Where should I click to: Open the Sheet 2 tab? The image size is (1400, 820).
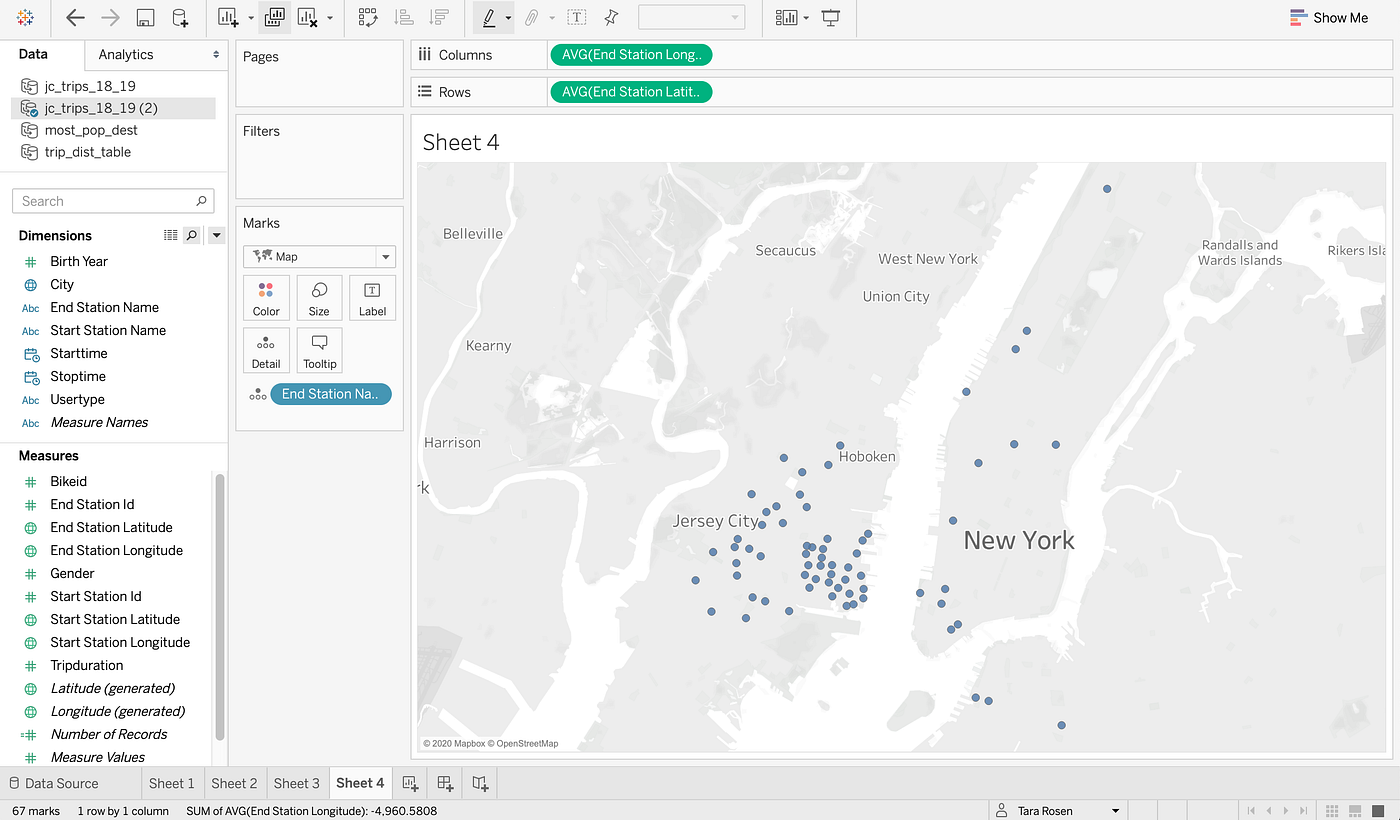tap(234, 783)
